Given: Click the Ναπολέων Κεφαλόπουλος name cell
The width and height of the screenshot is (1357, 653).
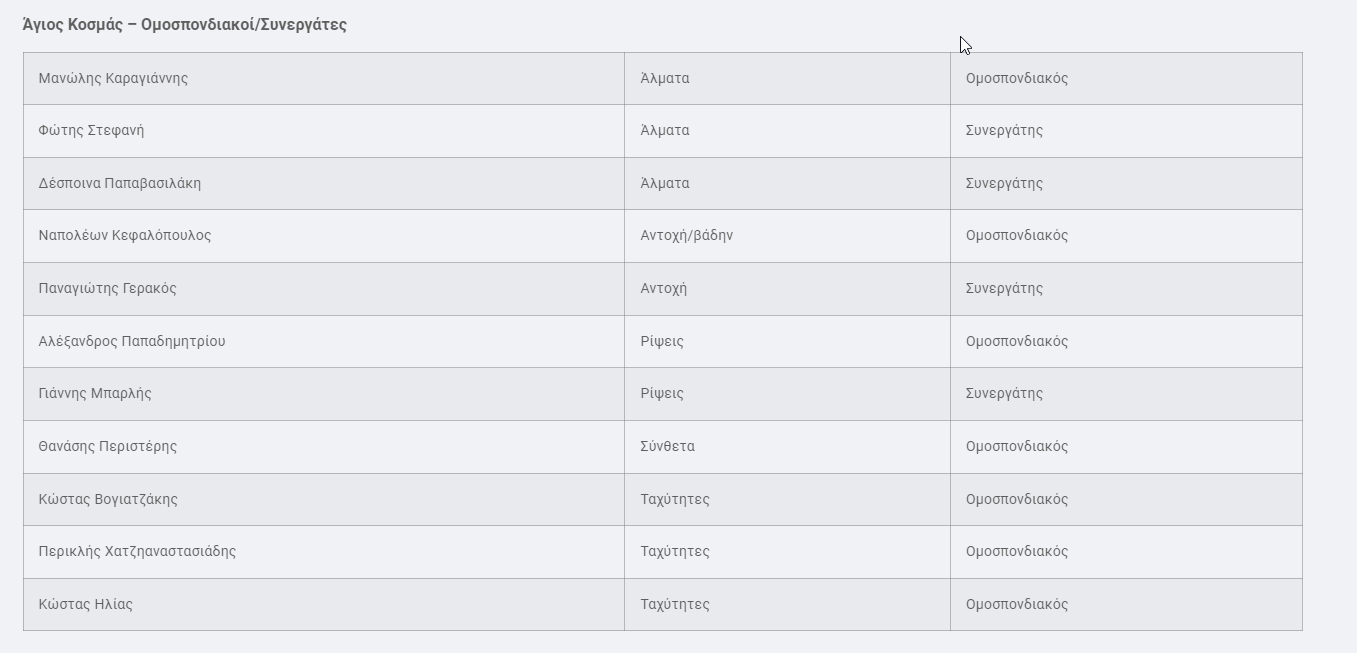Looking at the screenshot, I should (x=125, y=235).
